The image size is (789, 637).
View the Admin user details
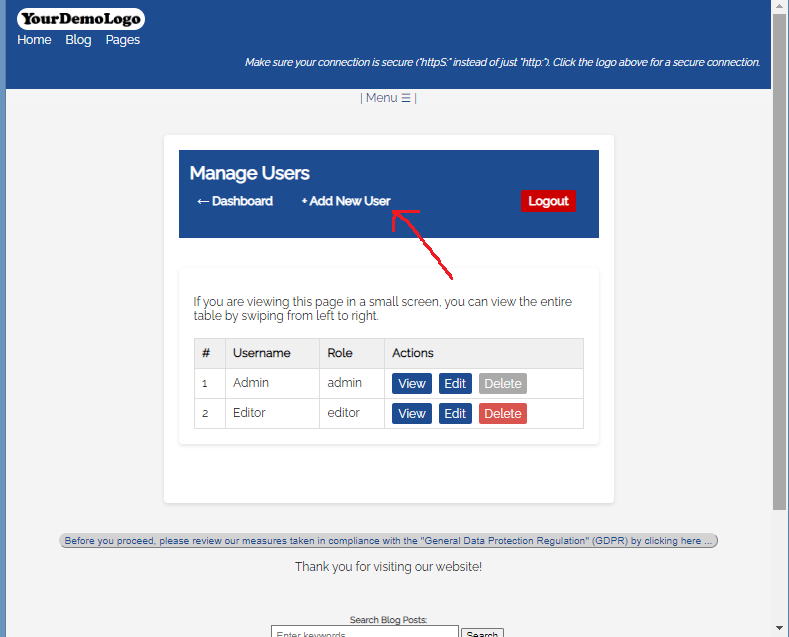pyautogui.click(x=412, y=383)
